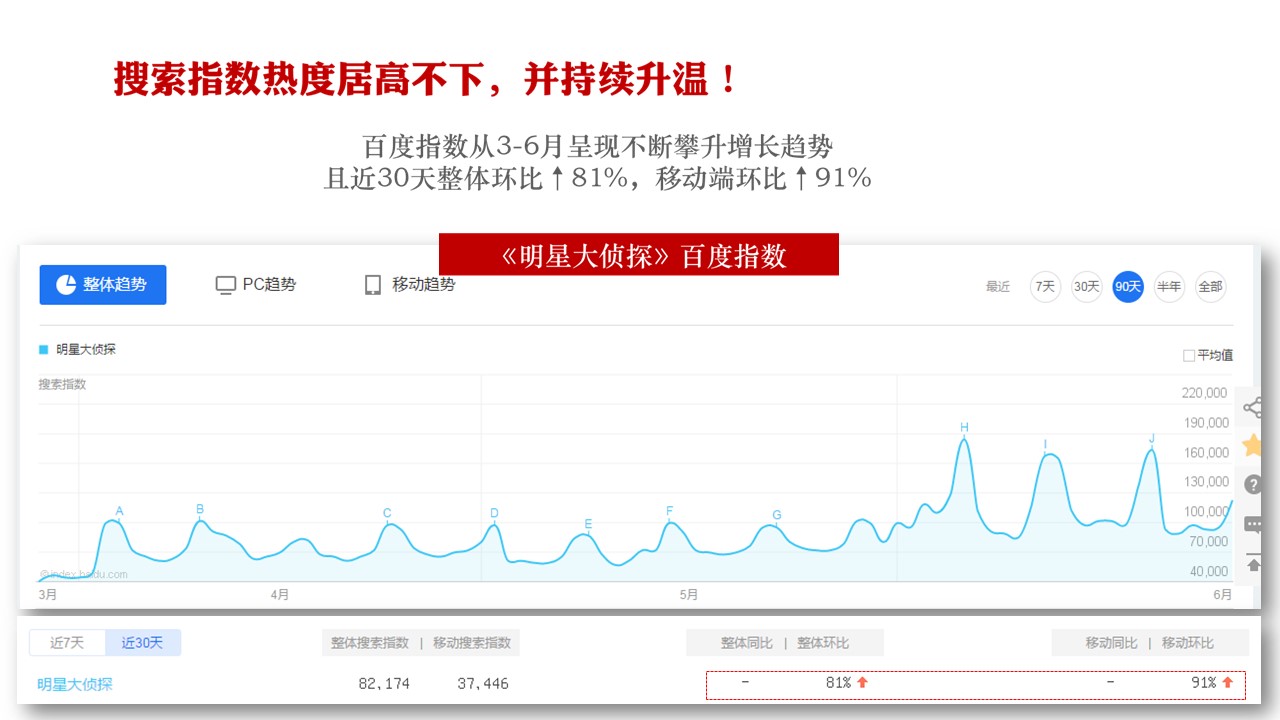Click the 91% mobile change value
Image resolution: width=1280 pixels, height=720 pixels.
1203,683
